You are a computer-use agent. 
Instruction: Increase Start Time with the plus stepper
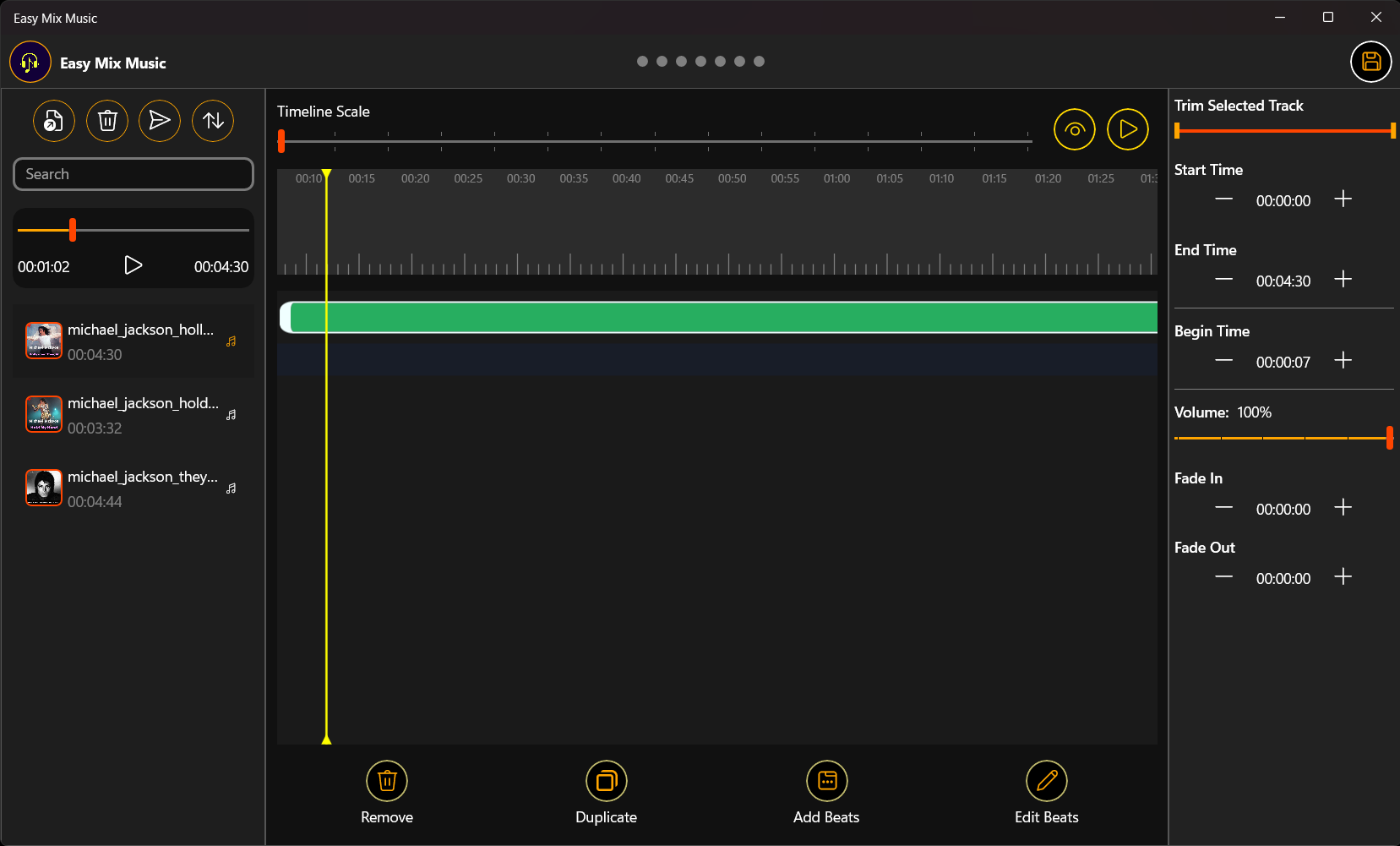click(x=1343, y=199)
